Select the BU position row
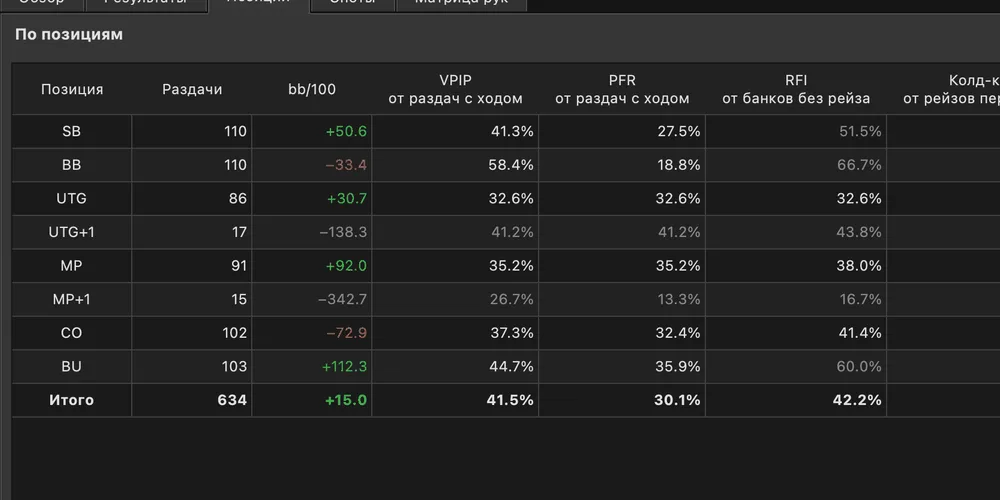The height and width of the screenshot is (500, 1000). [506, 367]
